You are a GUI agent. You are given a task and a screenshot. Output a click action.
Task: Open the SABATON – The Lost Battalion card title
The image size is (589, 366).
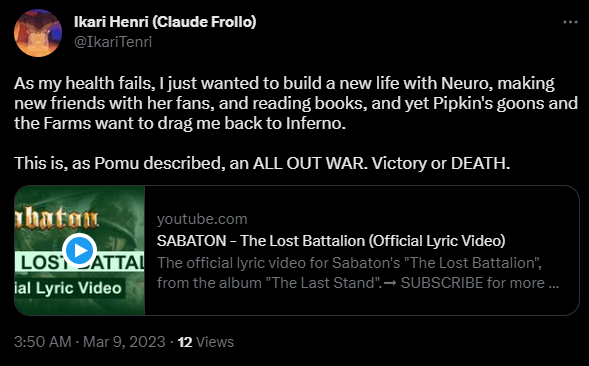click(331, 240)
